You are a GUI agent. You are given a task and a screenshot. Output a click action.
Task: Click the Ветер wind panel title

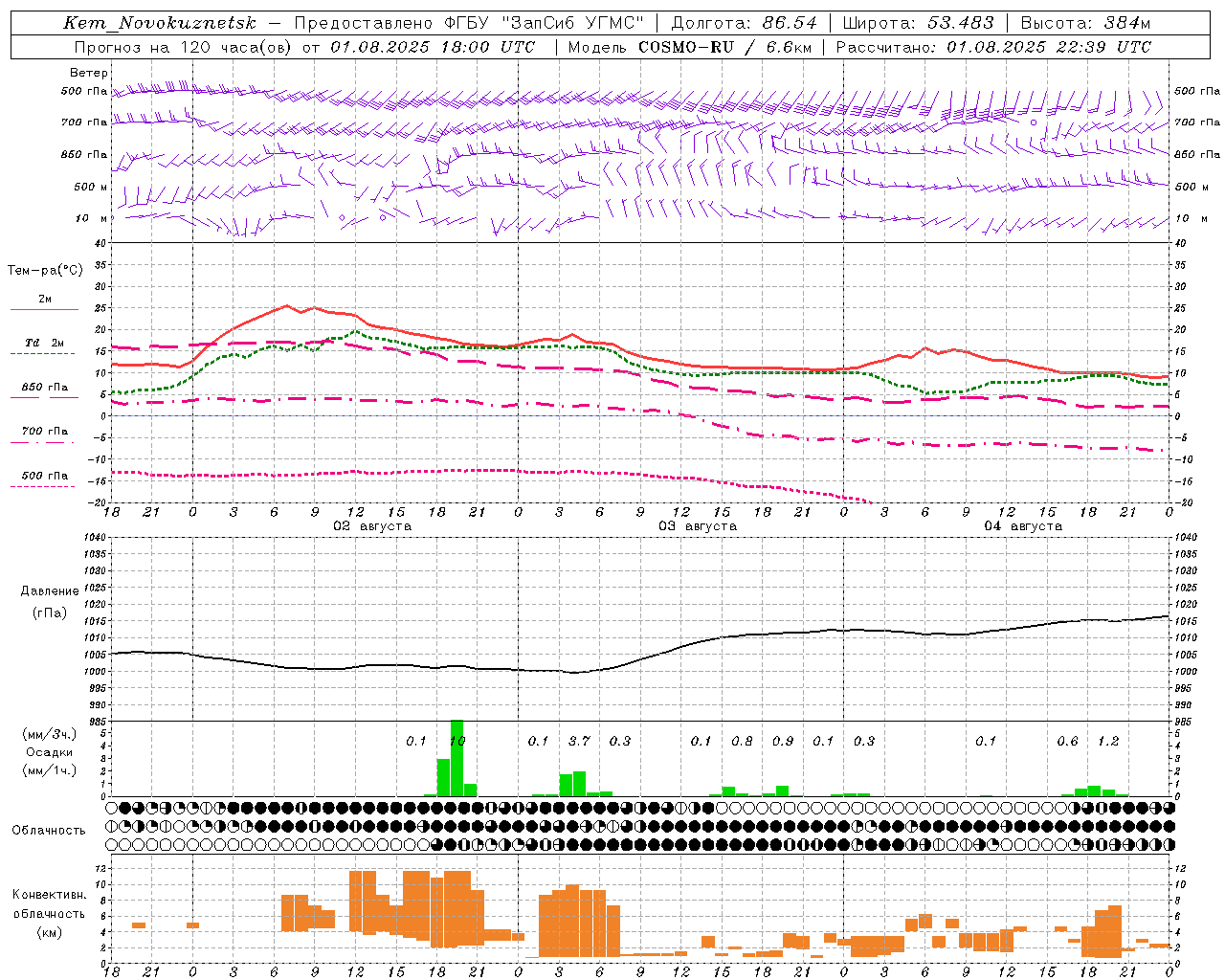[x=89, y=73]
